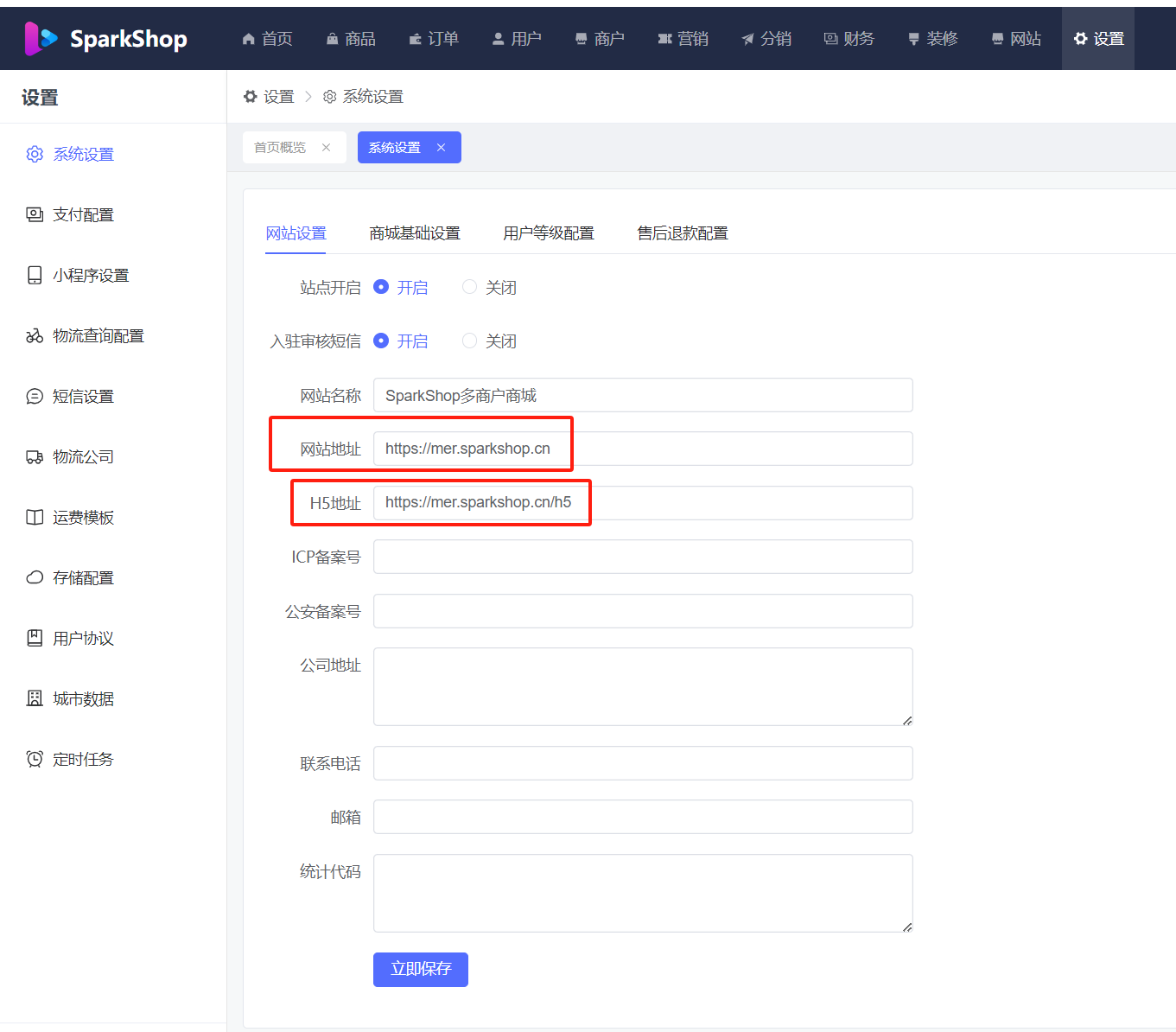Click the bicycle icon next to 物流查询配置

pyautogui.click(x=35, y=335)
